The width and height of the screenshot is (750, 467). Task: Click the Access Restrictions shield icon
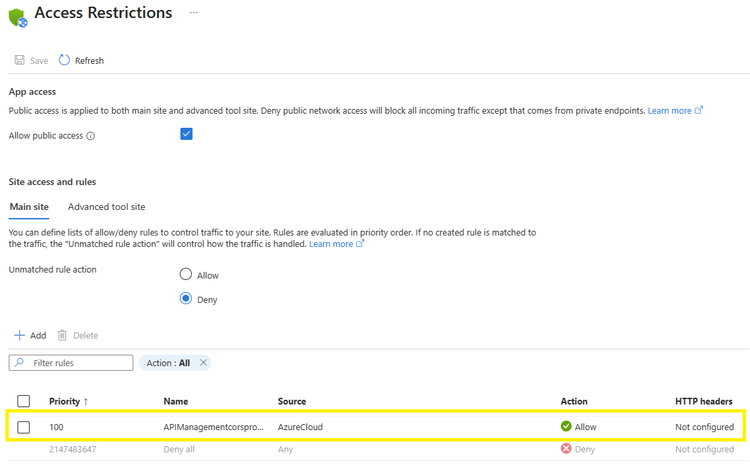(17, 16)
